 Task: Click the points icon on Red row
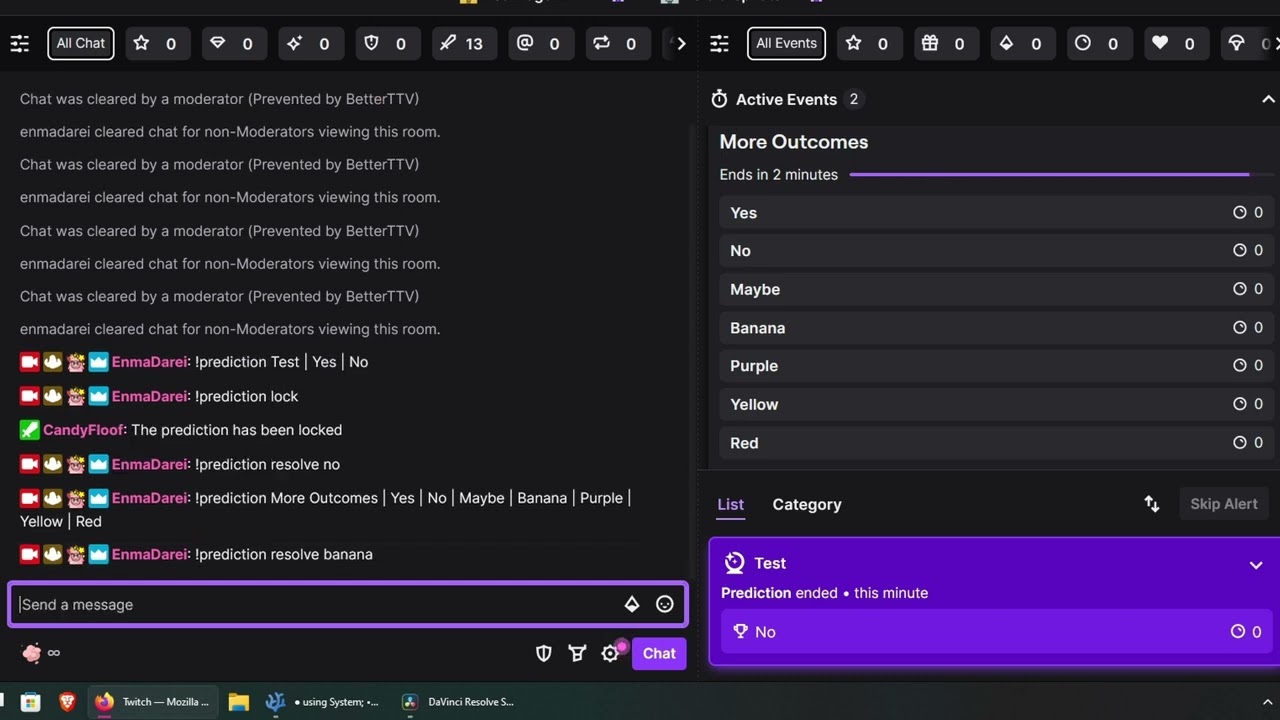pos(1240,442)
